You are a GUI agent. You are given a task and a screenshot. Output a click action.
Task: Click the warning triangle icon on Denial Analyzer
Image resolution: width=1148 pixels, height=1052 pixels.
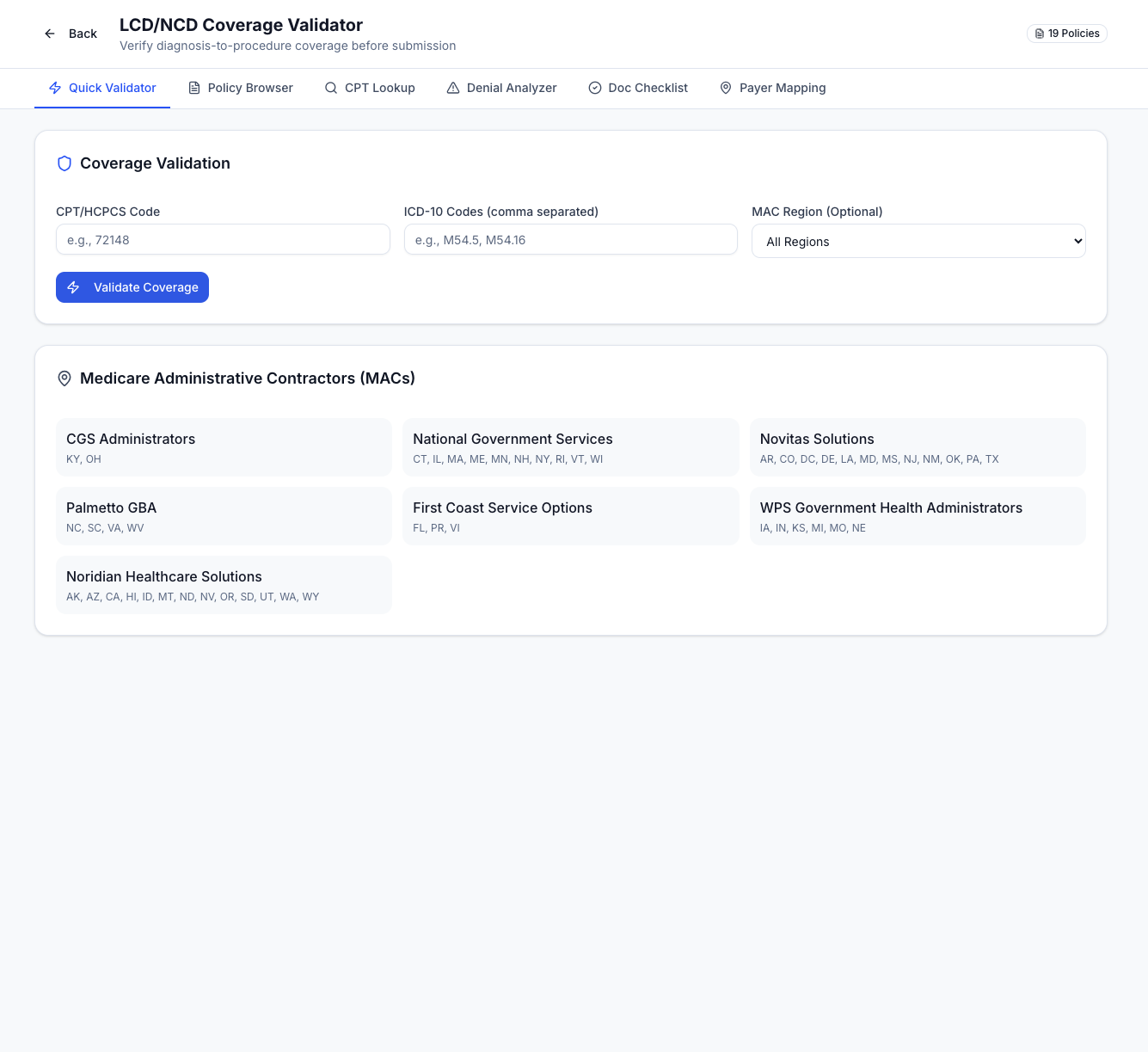453,88
